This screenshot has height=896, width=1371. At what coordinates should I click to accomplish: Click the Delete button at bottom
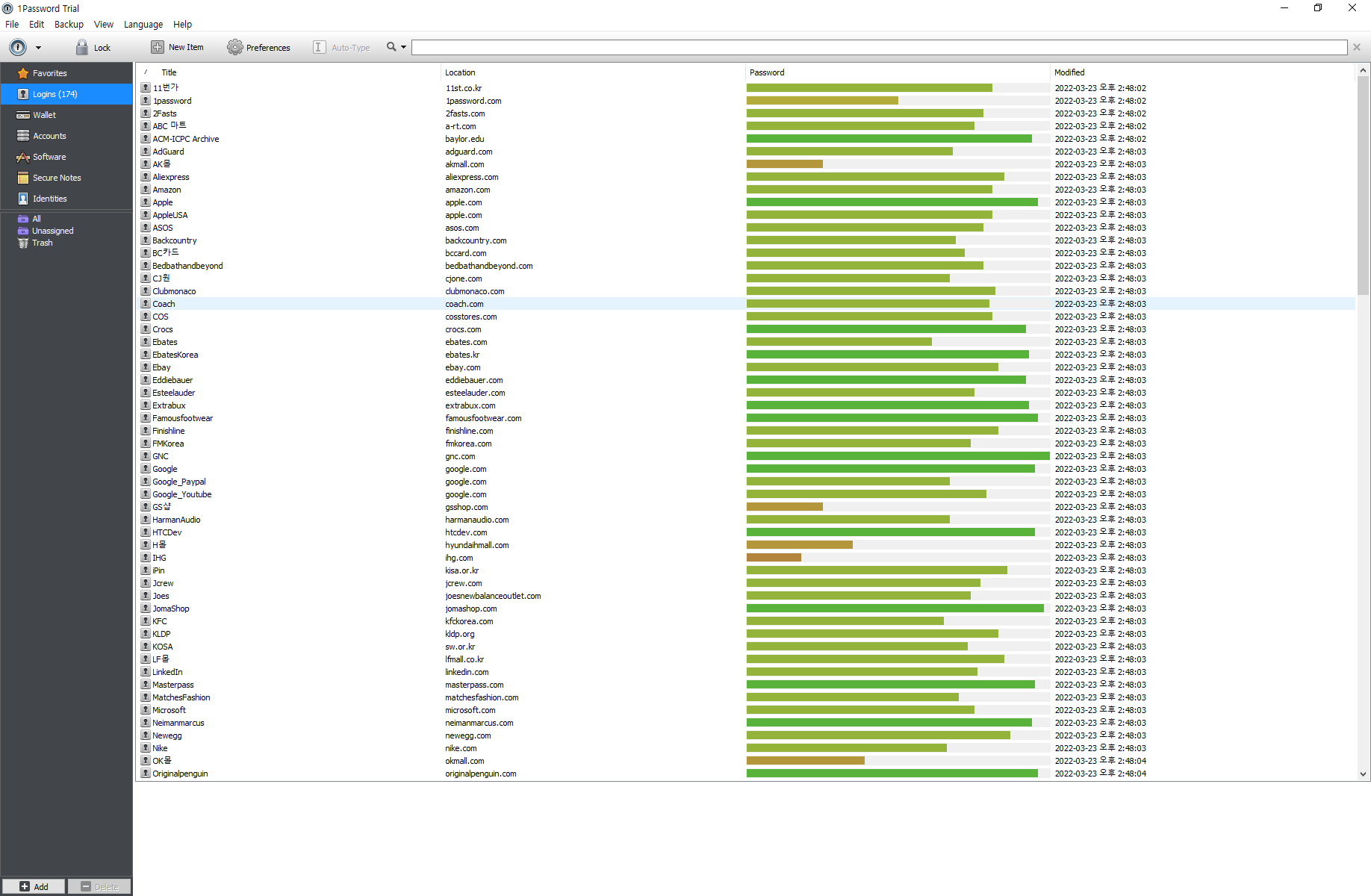(x=99, y=886)
